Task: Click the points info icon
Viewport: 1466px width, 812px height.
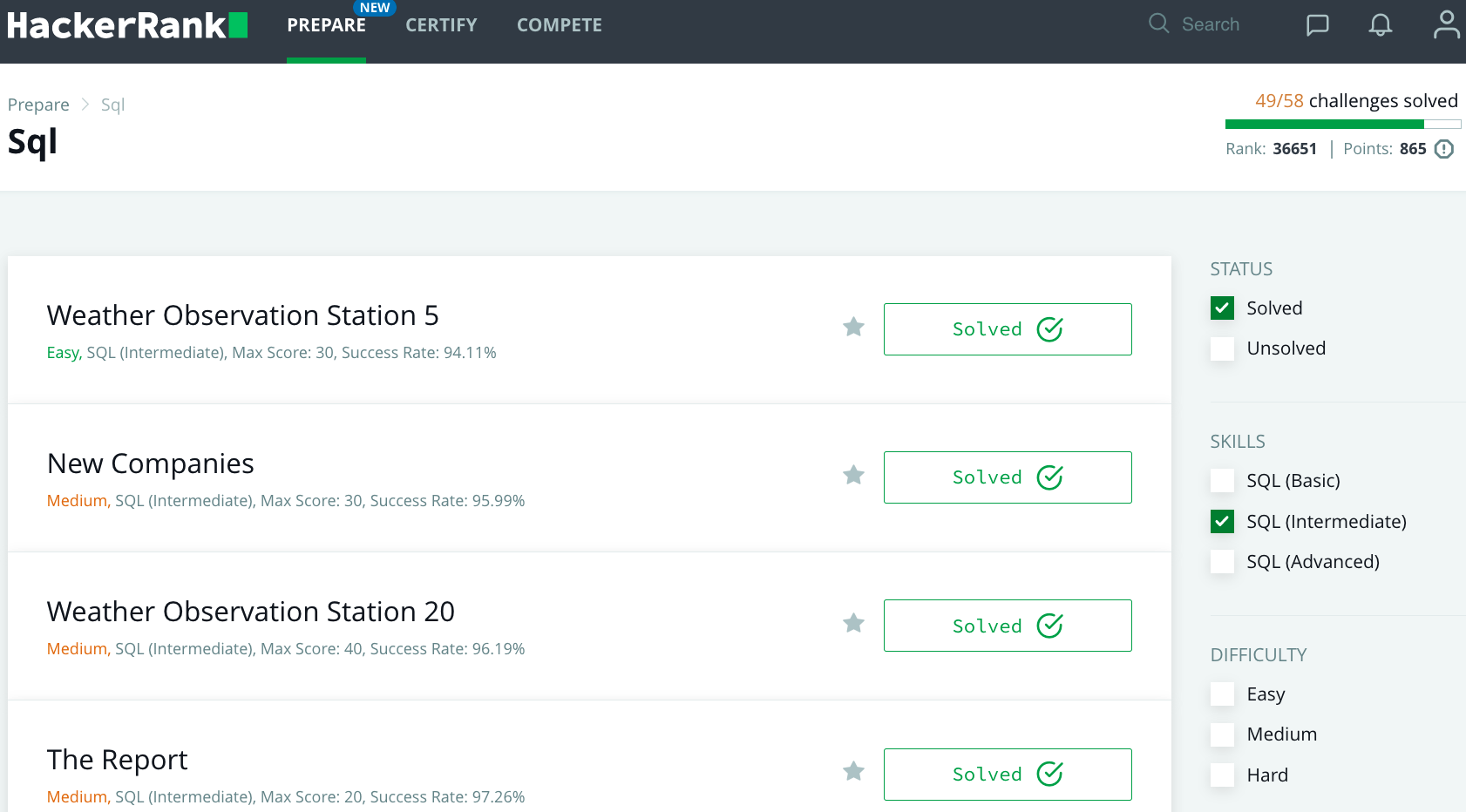Action: pyautogui.click(x=1444, y=149)
